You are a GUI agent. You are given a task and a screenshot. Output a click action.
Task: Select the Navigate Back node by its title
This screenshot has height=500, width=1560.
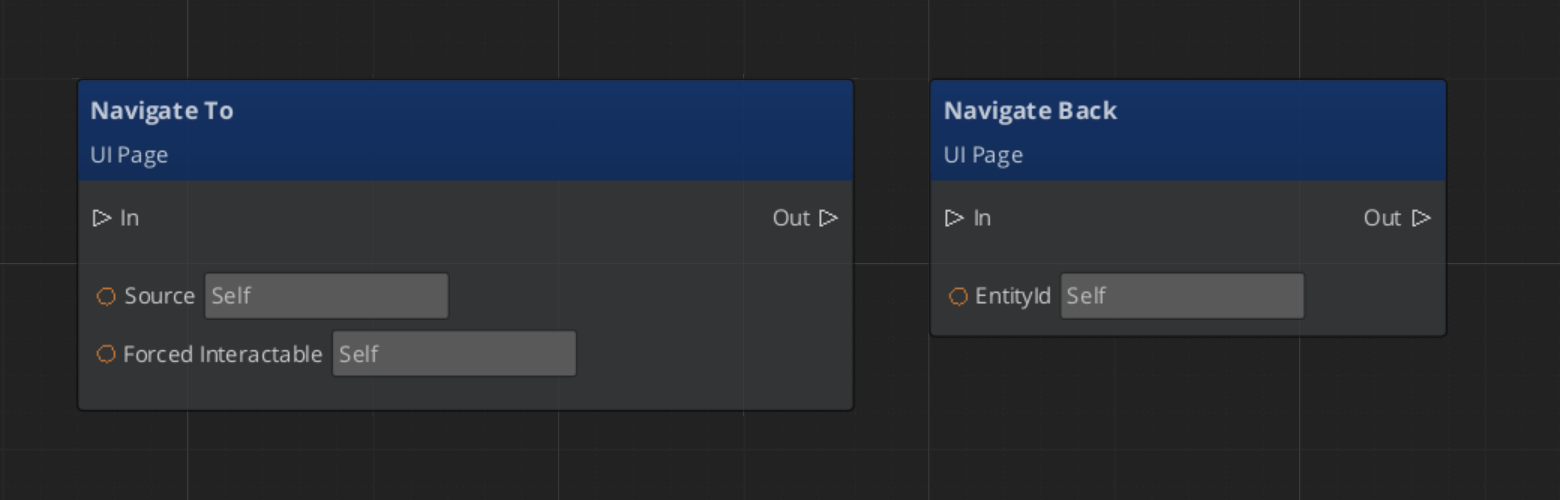1030,111
